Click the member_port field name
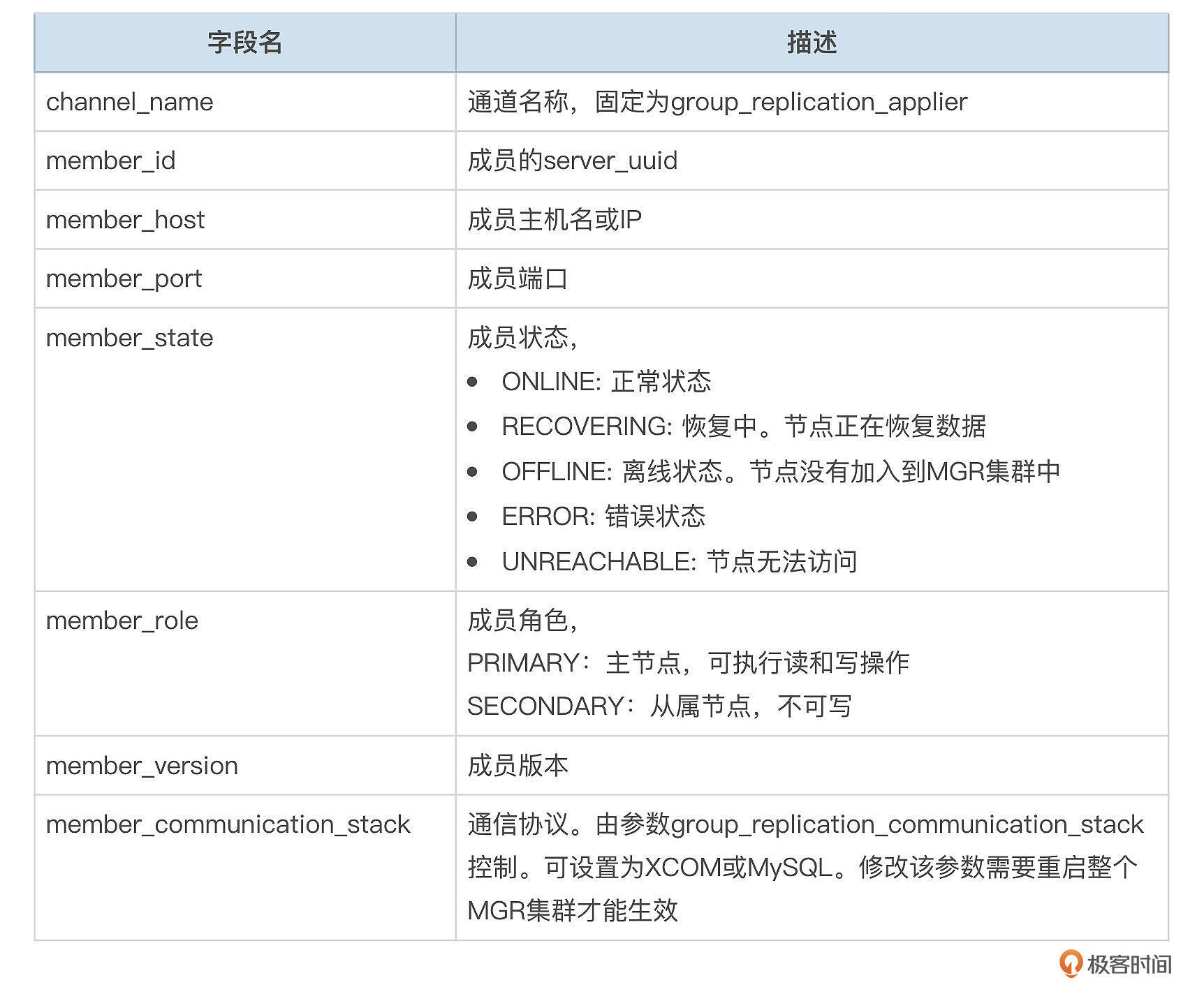The image size is (1204, 1001). click(124, 279)
